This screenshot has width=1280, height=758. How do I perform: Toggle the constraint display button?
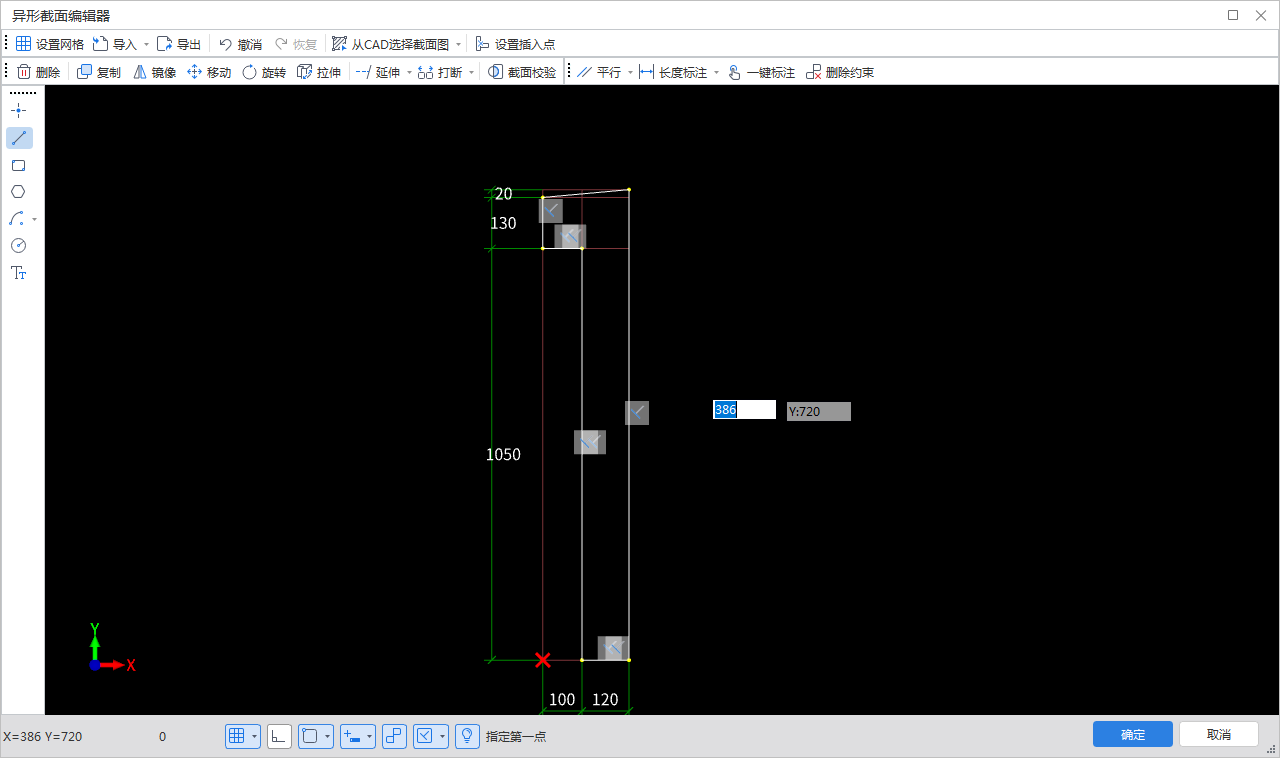[x=425, y=736]
